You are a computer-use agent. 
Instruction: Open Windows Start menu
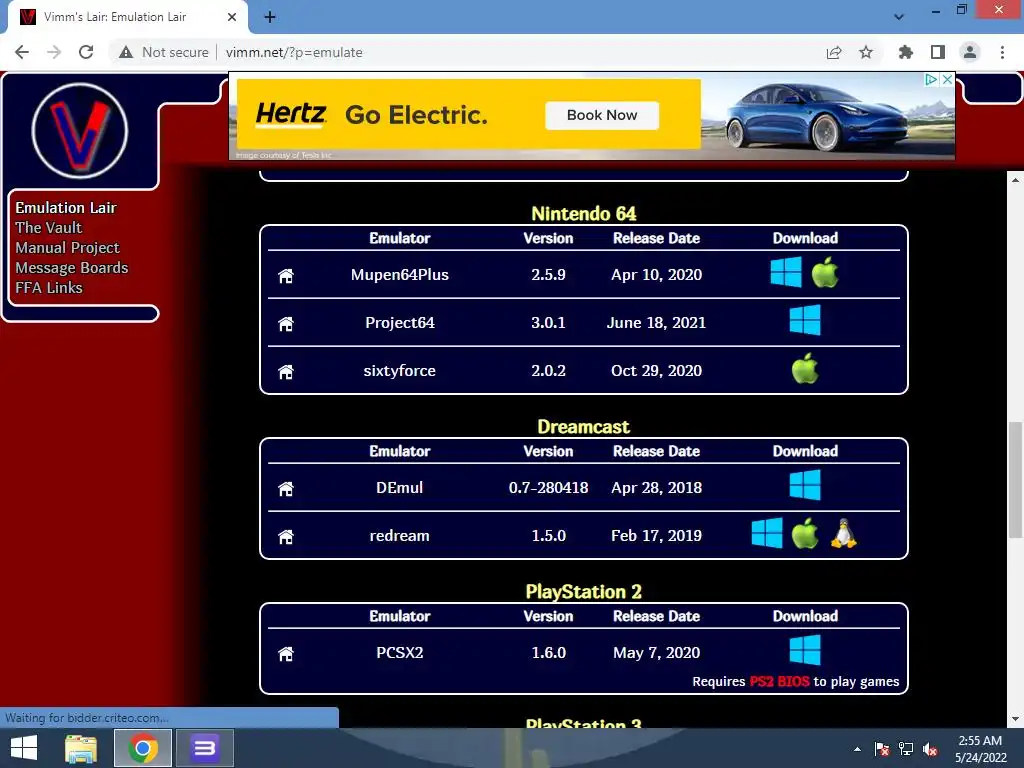pos(24,748)
